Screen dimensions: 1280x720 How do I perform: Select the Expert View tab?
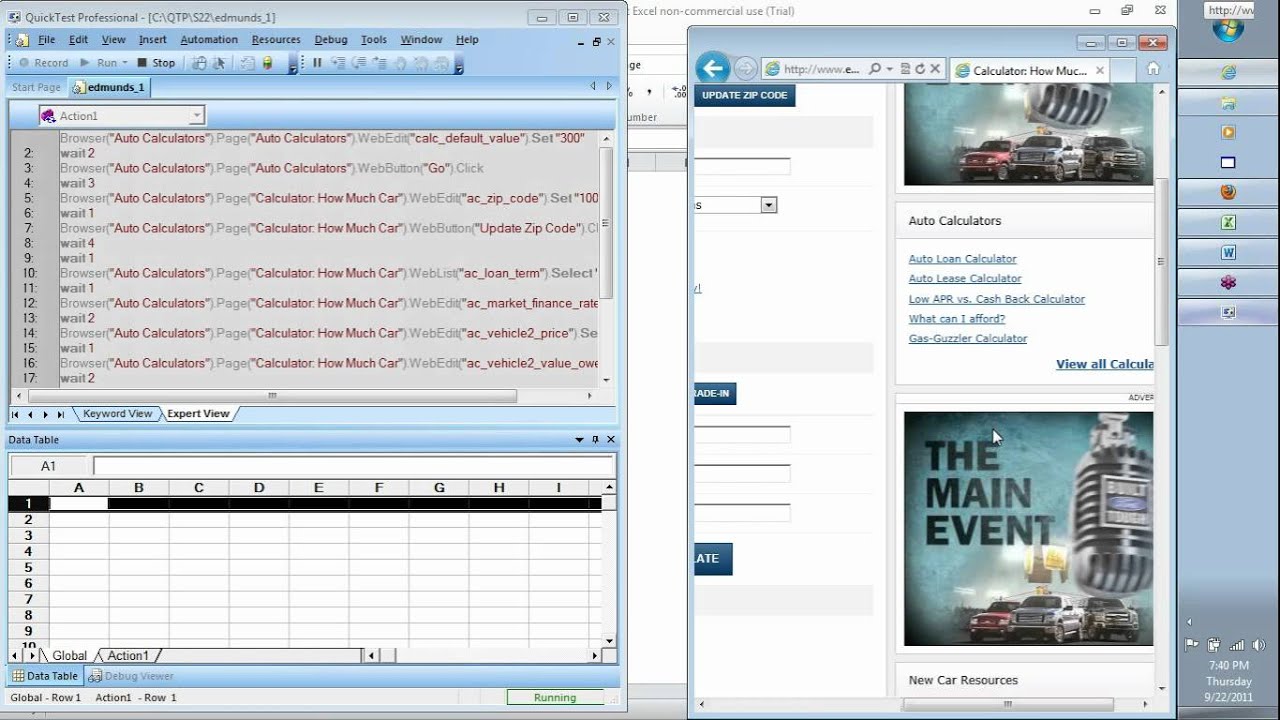(198, 413)
